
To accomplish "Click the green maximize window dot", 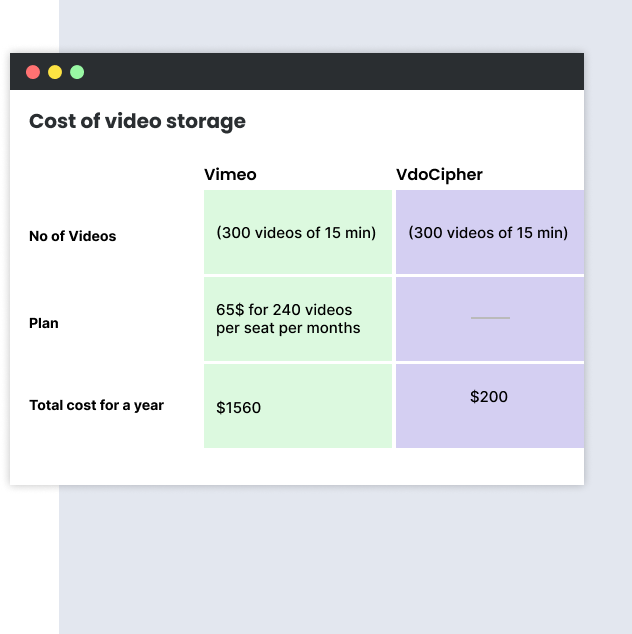I will pyautogui.click(x=77, y=72).
